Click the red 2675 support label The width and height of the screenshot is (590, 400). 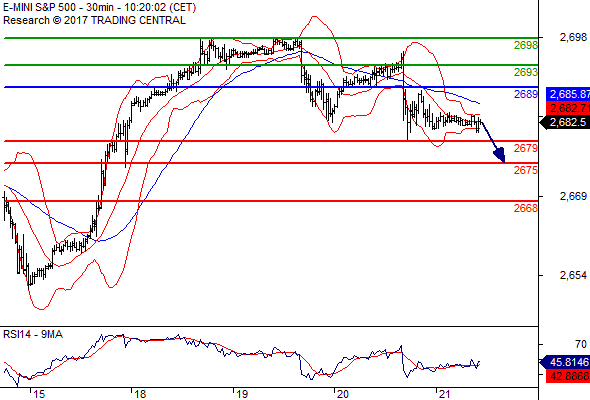tap(526, 170)
